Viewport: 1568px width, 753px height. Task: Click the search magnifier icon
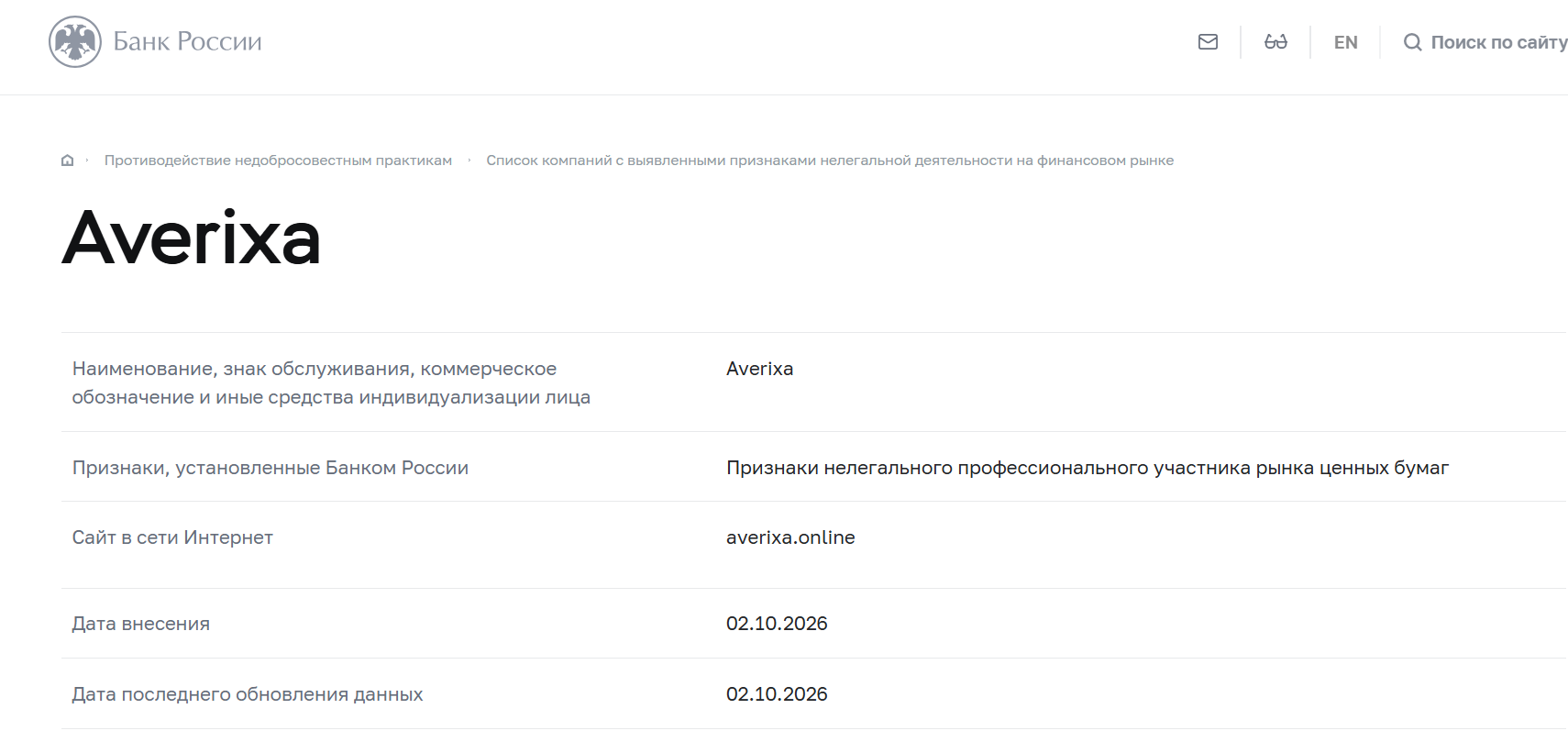(1413, 42)
